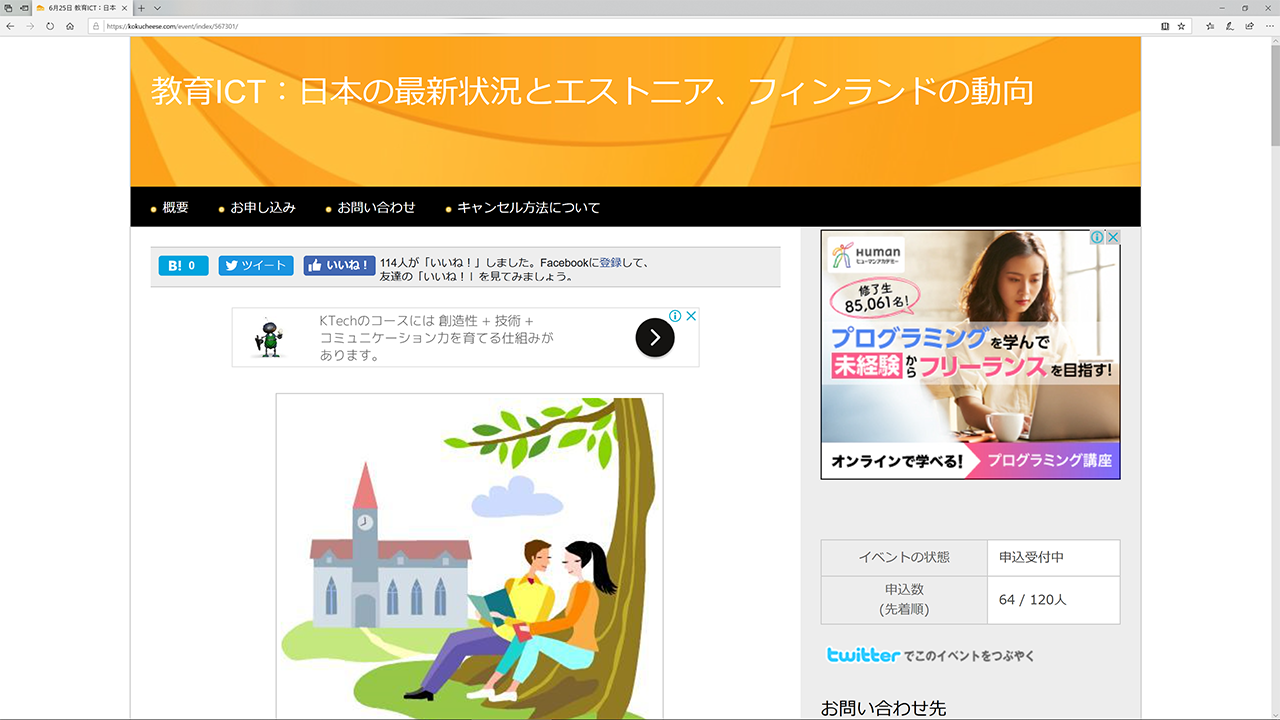Click the add notes pen icon
The image size is (1280, 720).
pos(1230,26)
